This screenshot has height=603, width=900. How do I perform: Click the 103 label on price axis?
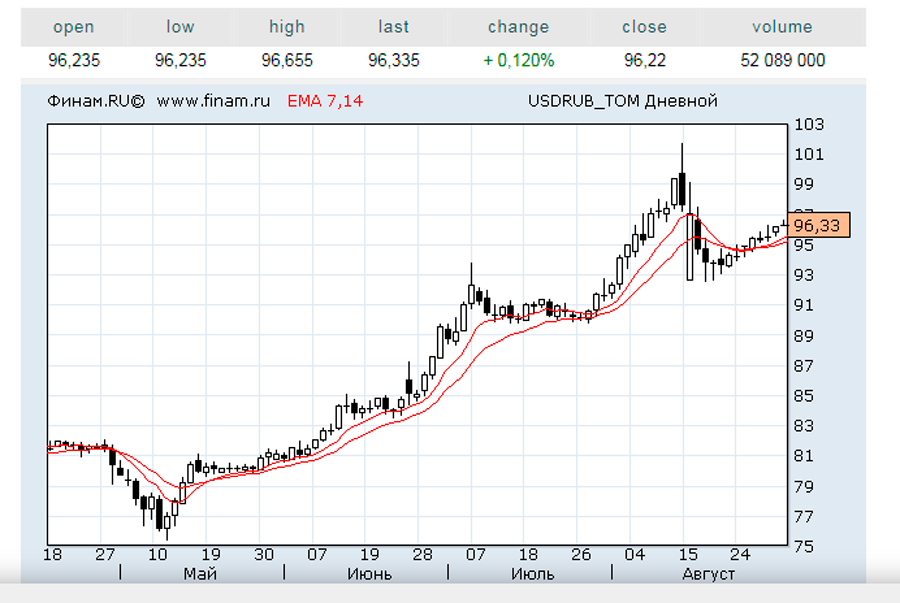pos(808,125)
